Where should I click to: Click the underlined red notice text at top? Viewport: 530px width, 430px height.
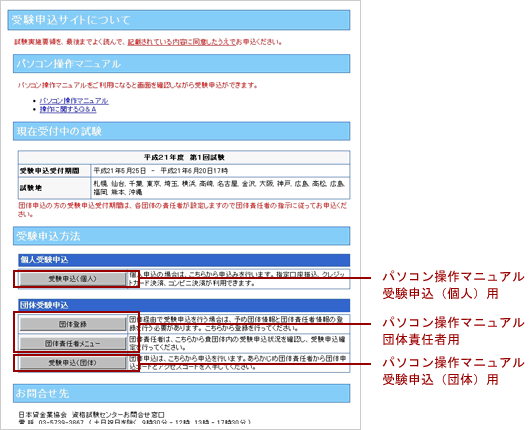click(181, 42)
